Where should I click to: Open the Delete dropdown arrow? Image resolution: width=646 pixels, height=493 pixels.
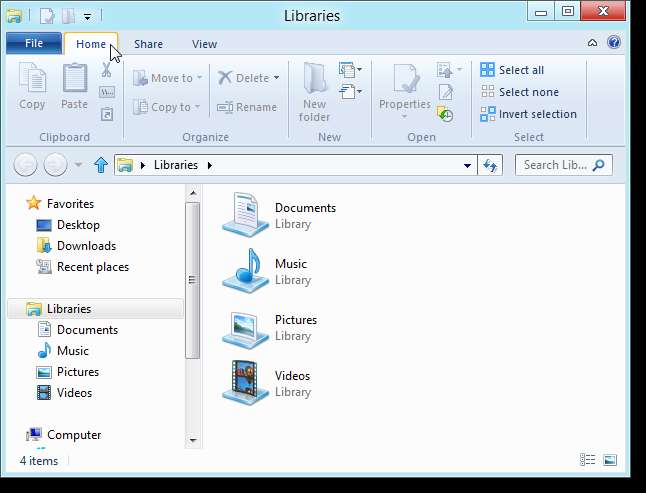(276, 78)
